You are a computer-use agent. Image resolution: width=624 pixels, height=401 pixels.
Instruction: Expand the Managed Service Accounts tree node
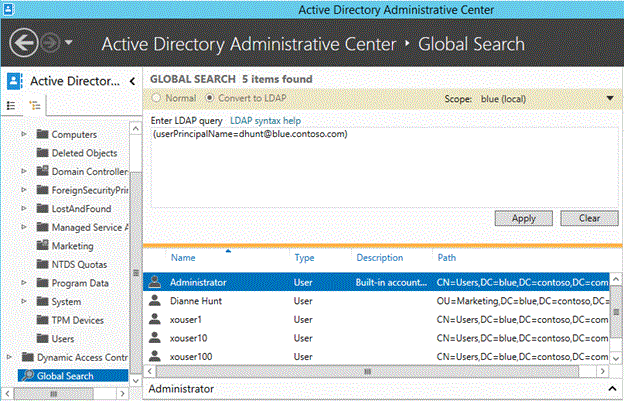[24, 227]
